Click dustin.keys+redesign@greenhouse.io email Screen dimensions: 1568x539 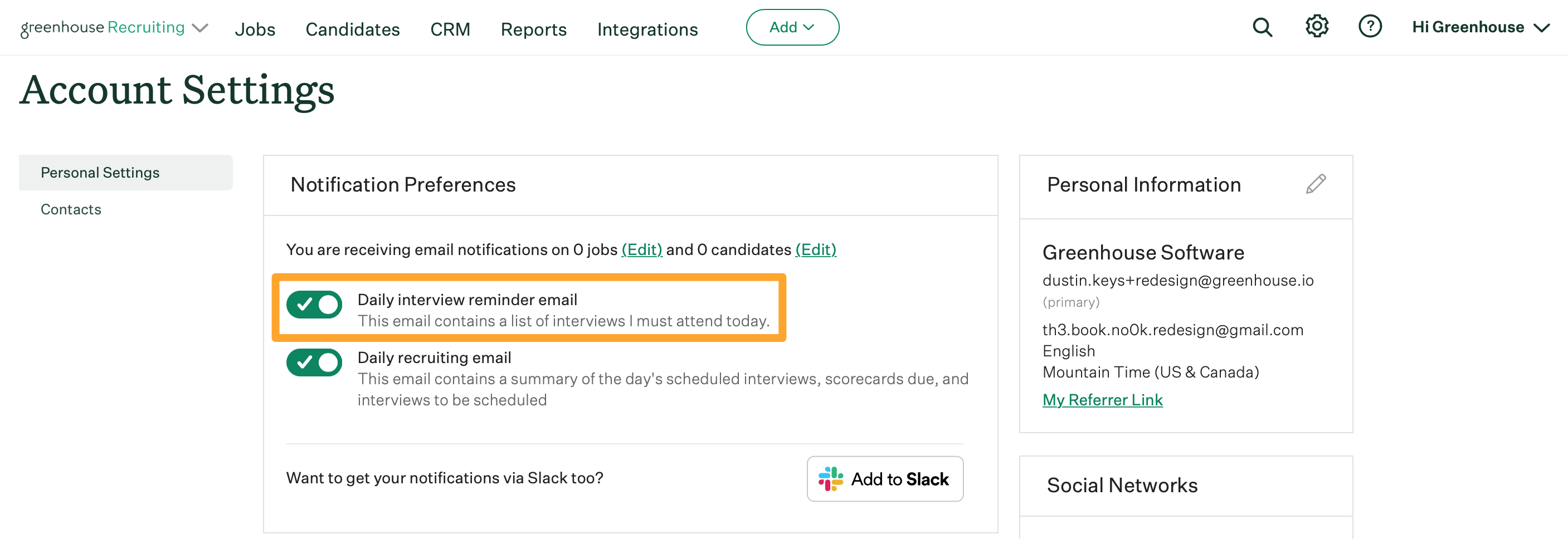1177,281
